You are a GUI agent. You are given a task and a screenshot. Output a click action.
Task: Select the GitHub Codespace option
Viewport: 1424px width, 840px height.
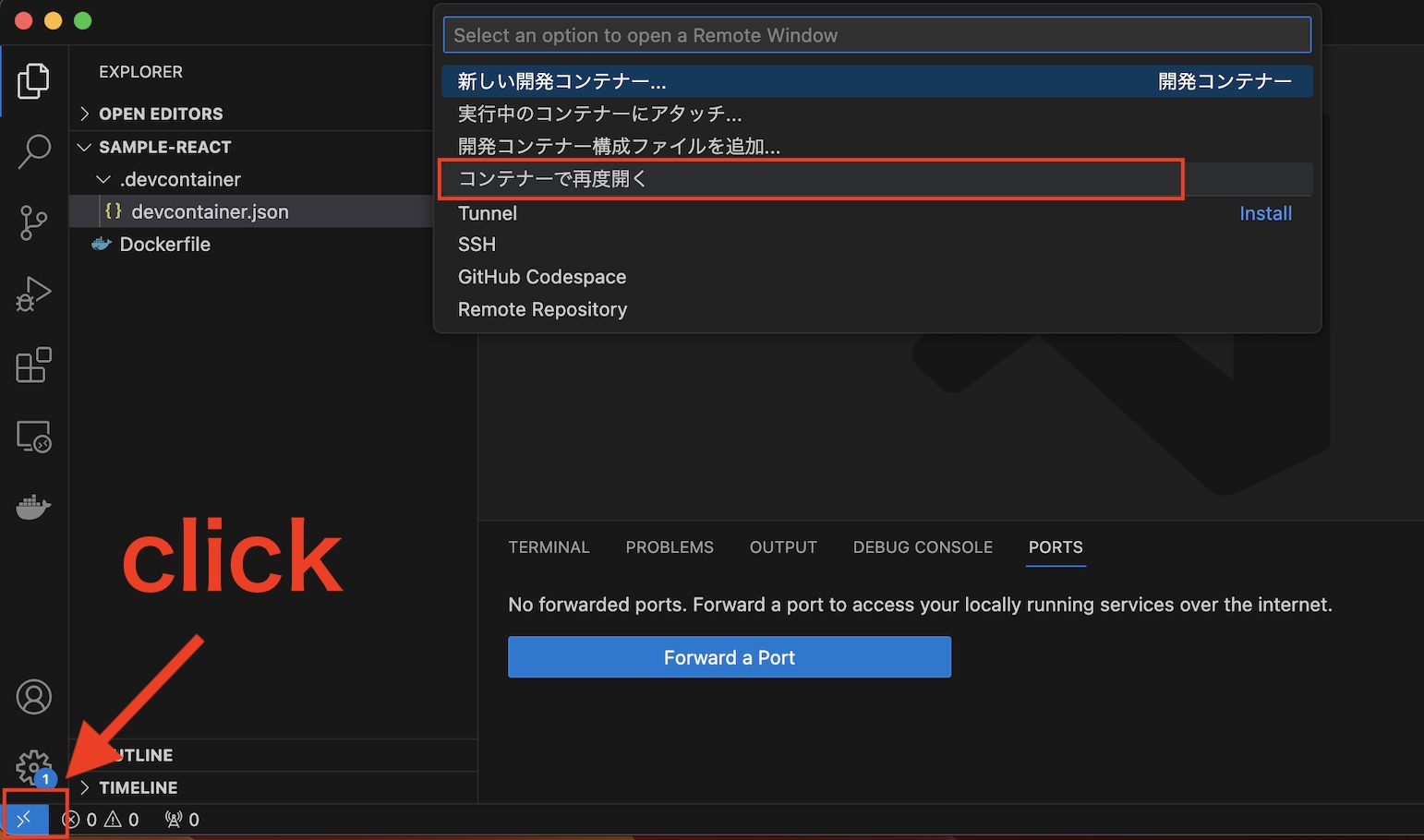pos(876,277)
